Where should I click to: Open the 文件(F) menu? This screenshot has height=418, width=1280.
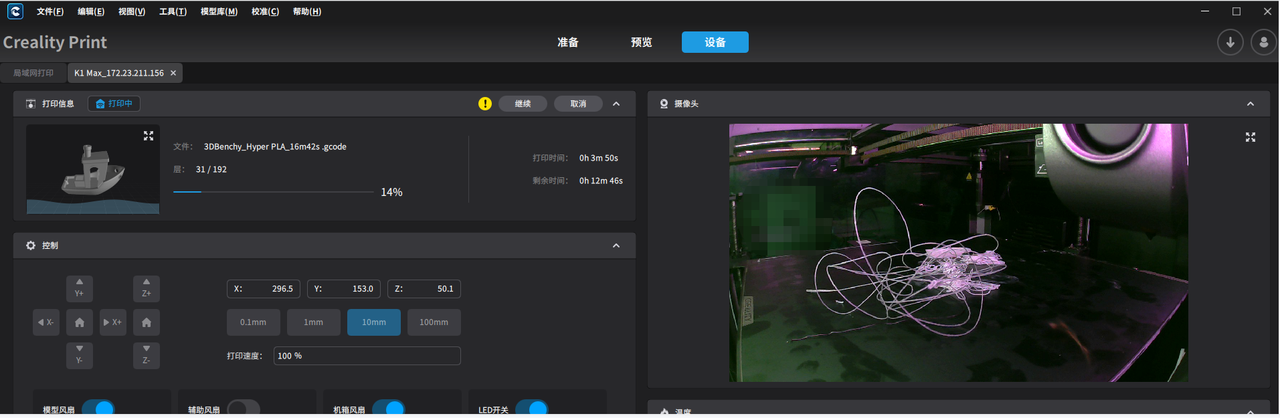[x=50, y=12]
